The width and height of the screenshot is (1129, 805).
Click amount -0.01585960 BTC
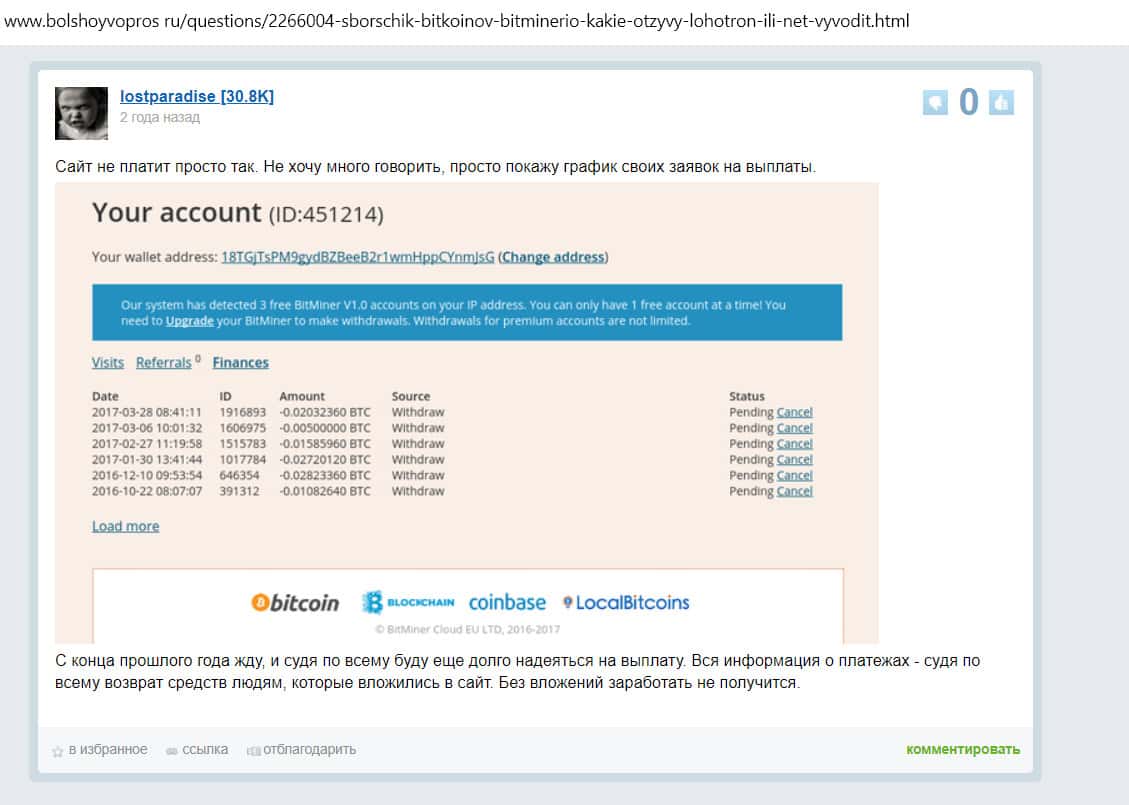click(x=325, y=444)
